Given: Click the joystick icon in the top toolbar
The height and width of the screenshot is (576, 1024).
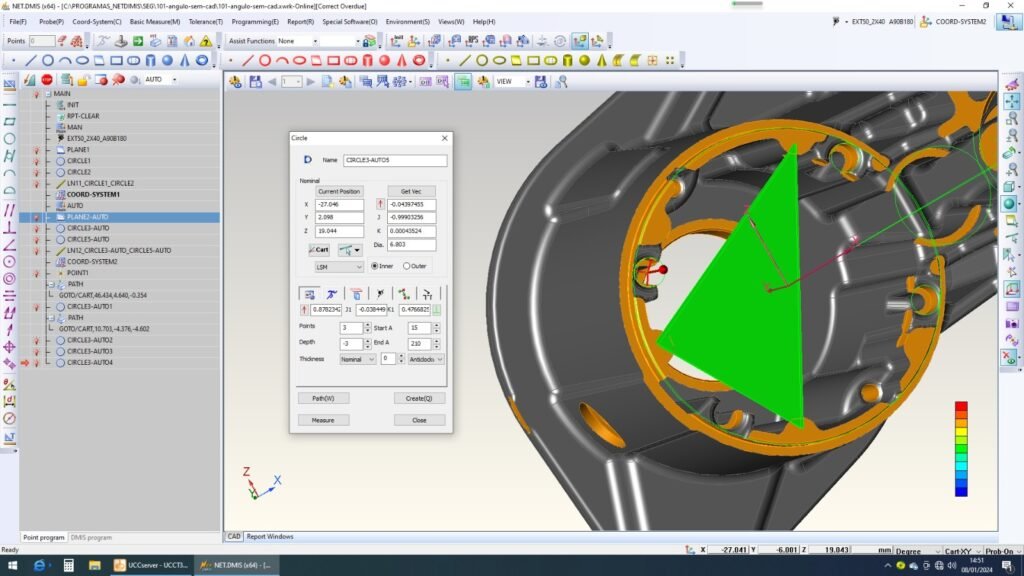Looking at the screenshot, I should tap(120, 42).
